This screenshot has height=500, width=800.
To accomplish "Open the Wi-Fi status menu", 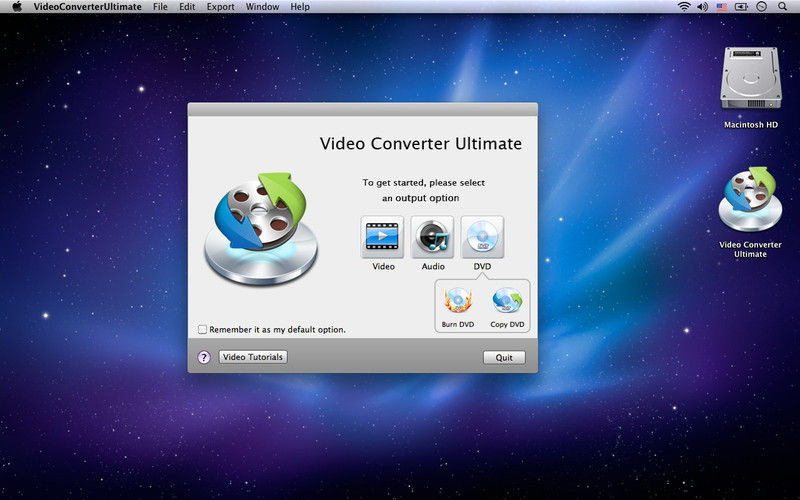I will (x=684, y=7).
